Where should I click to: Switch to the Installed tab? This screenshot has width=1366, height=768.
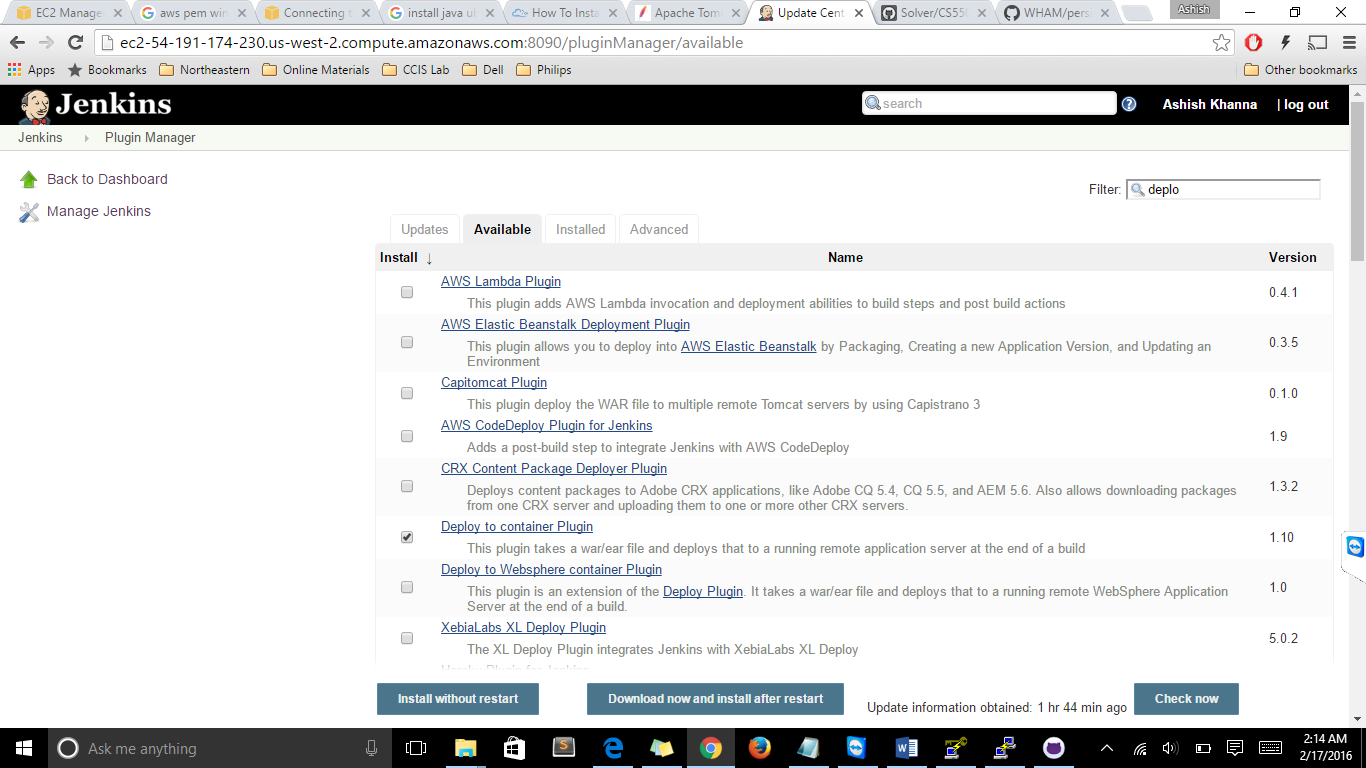click(580, 229)
